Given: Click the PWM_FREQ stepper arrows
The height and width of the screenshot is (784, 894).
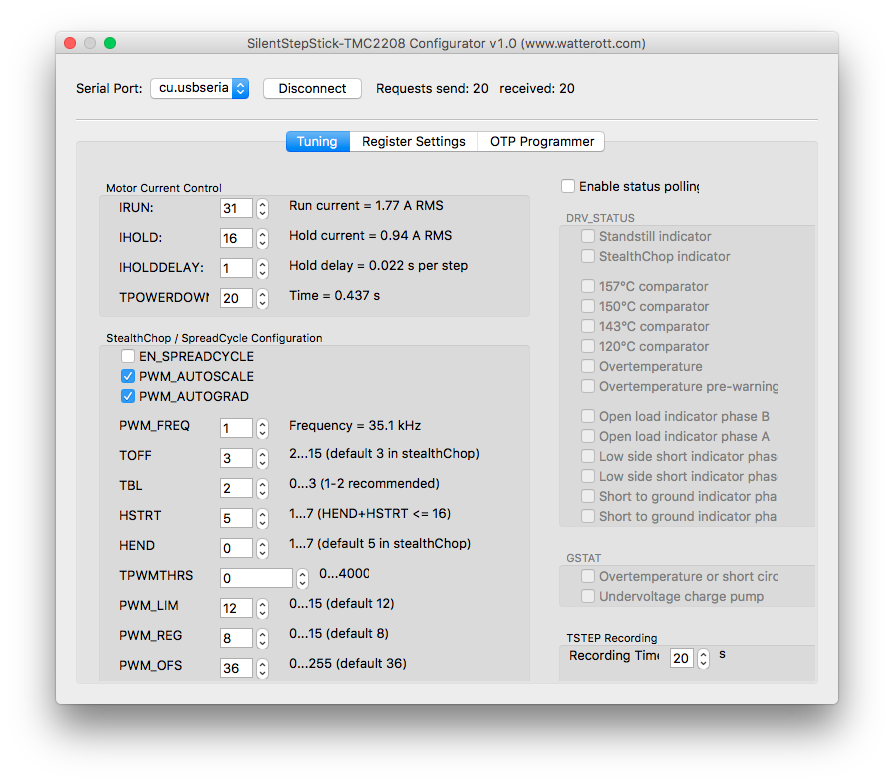Looking at the screenshot, I should (x=262, y=428).
